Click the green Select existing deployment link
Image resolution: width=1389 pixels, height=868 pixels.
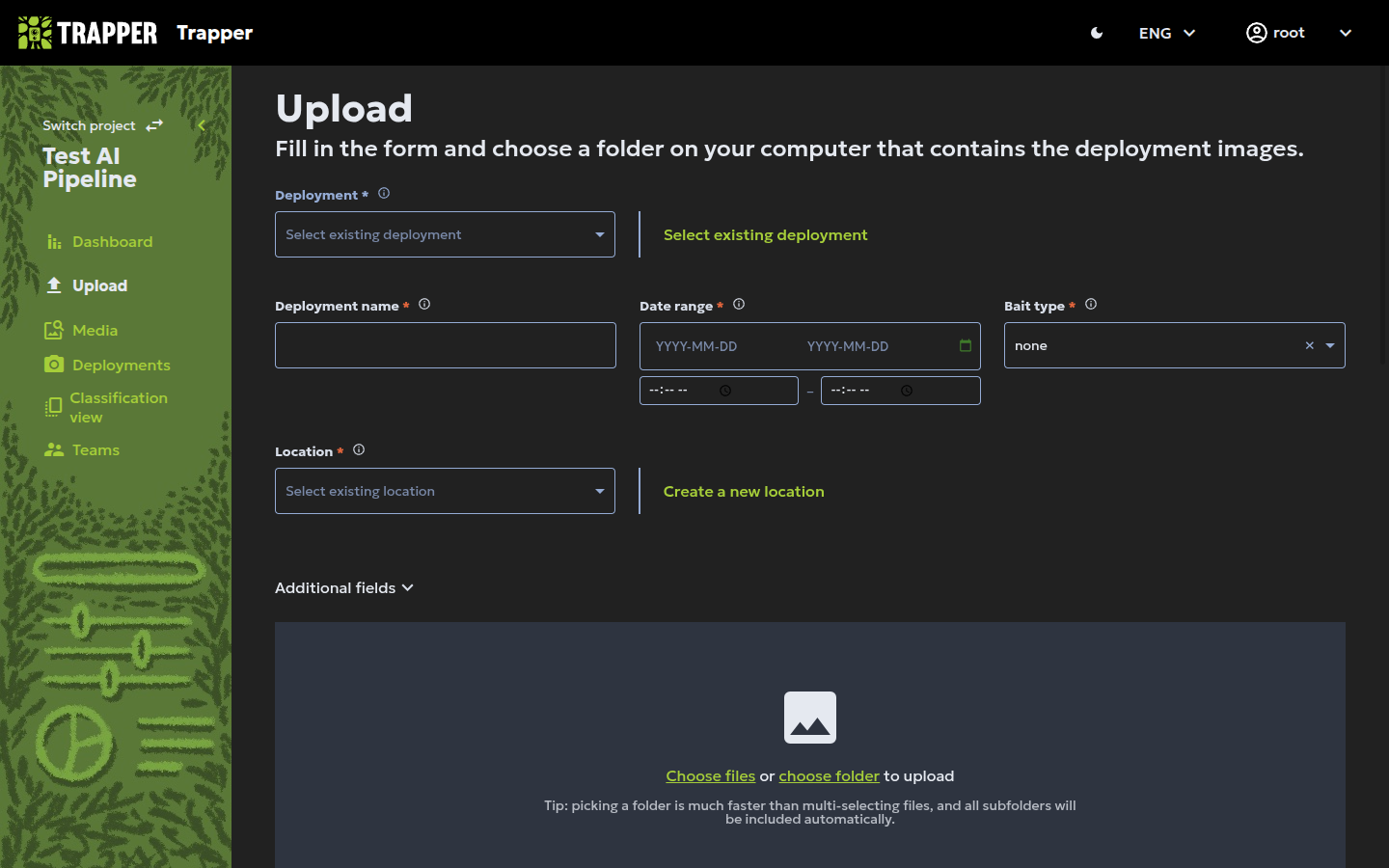pyautogui.click(x=765, y=234)
